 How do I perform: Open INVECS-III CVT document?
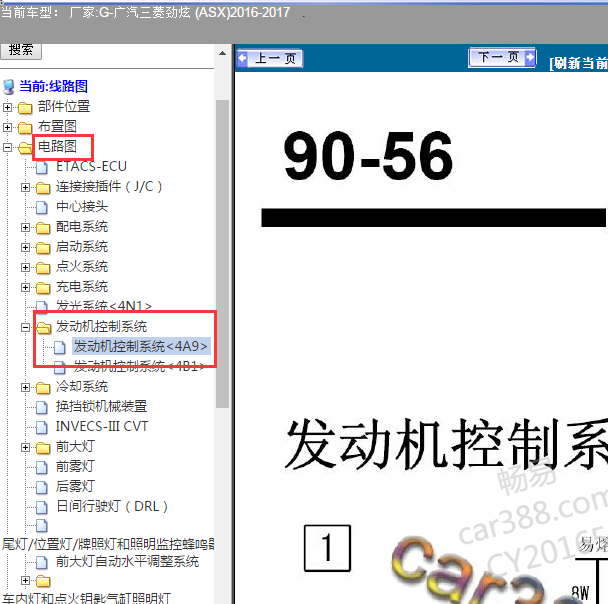tap(102, 426)
